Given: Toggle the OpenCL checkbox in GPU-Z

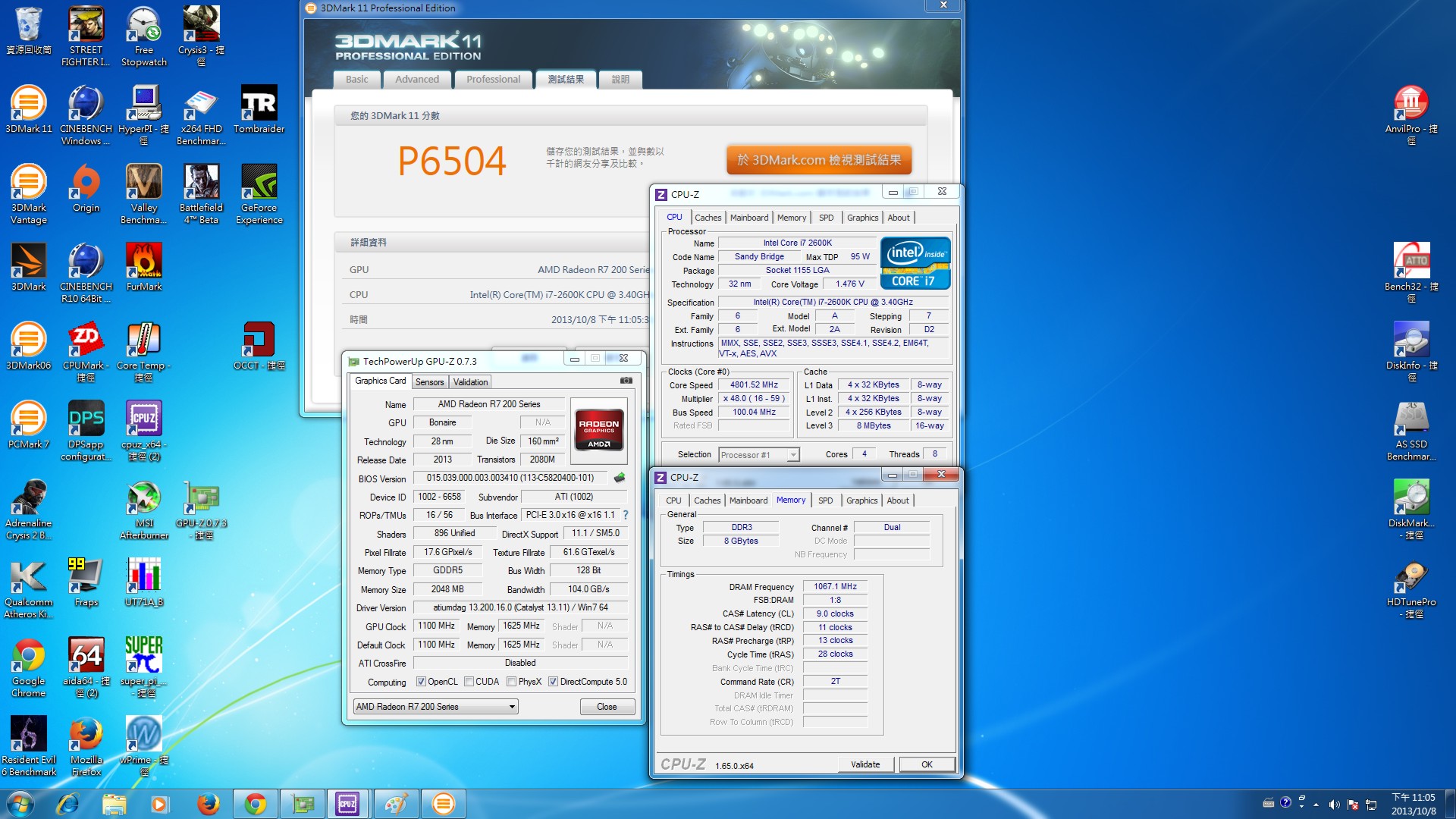Looking at the screenshot, I should point(421,682).
